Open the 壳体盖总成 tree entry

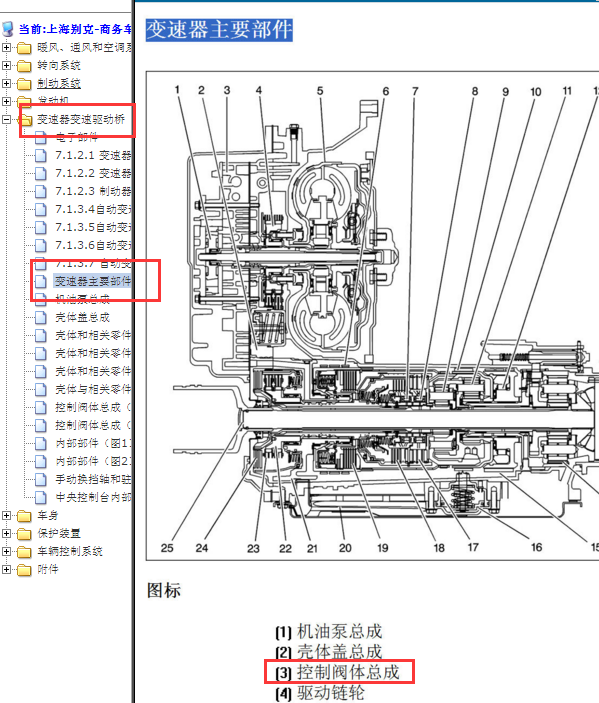pyautogui.click(x=82, y=317)
